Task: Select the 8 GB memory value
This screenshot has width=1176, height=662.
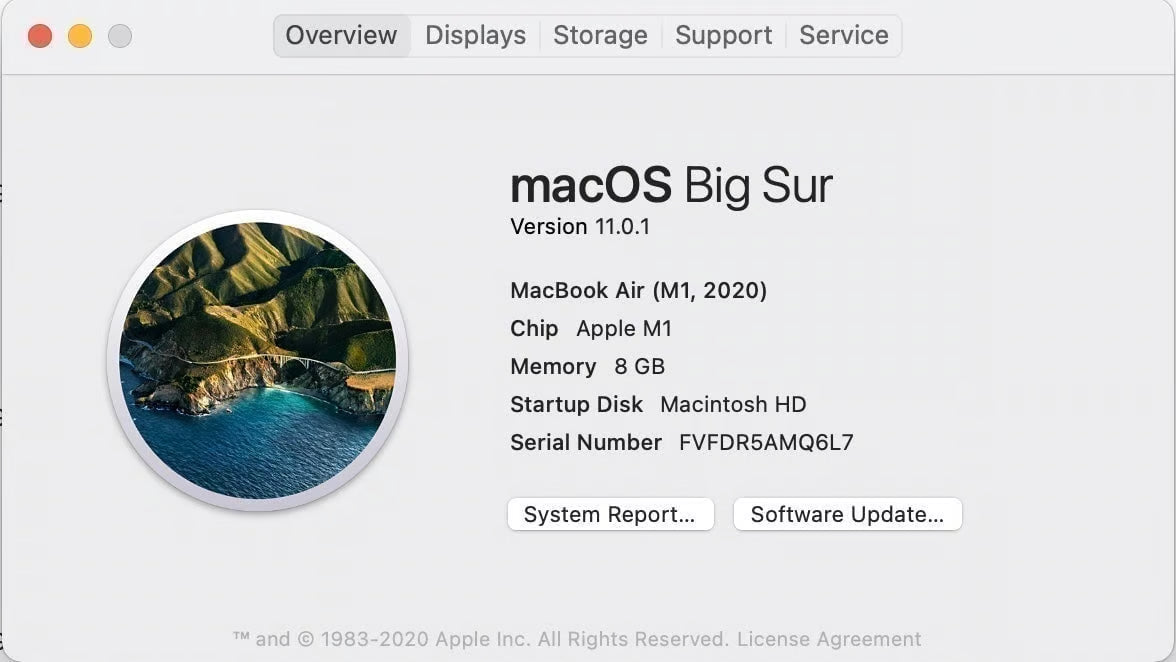Action: [x=640, y=366]
